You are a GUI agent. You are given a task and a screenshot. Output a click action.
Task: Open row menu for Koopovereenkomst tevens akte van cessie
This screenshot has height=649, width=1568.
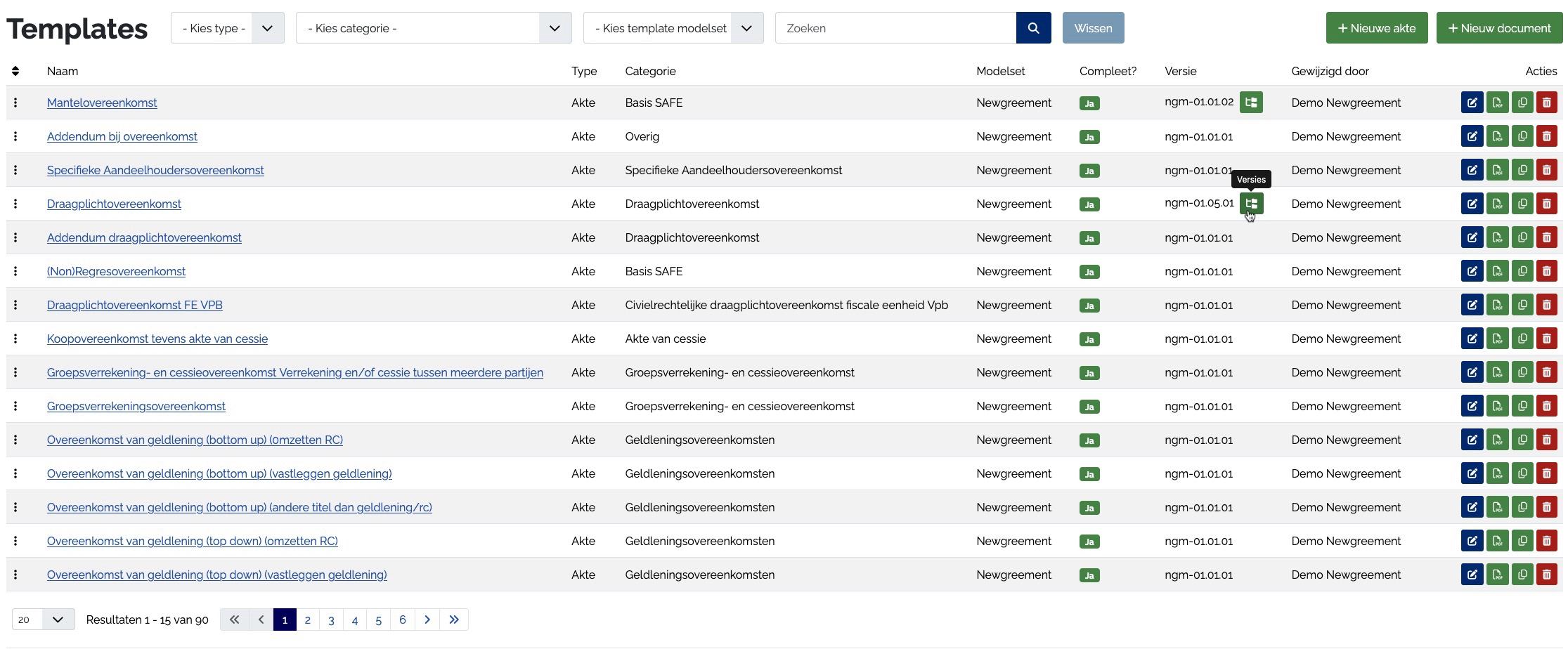pyautogui.click(x=15, y=339)
